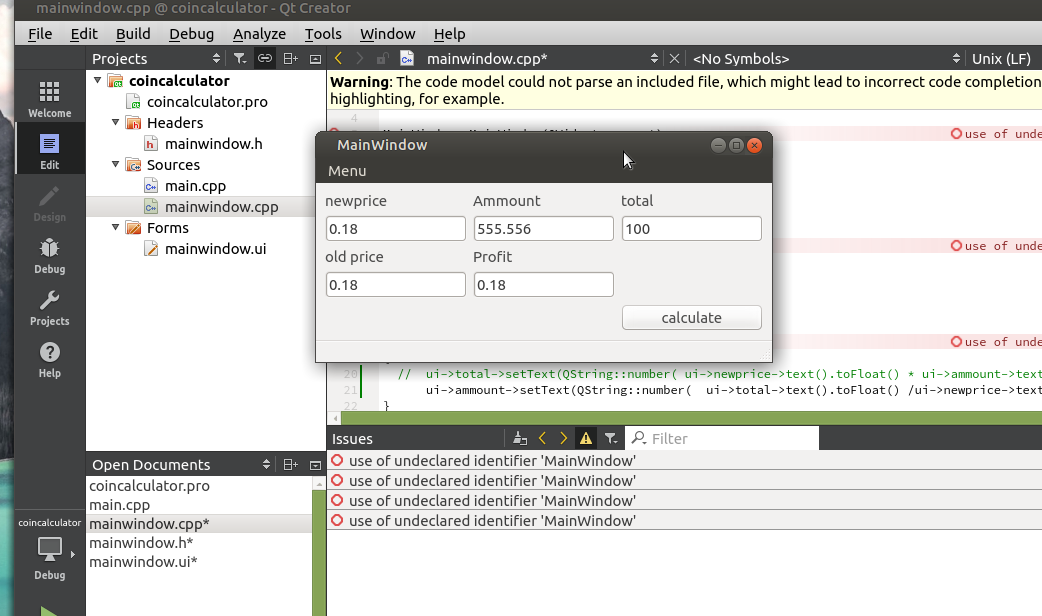Split the Projects panel

[x=290, y=58]
